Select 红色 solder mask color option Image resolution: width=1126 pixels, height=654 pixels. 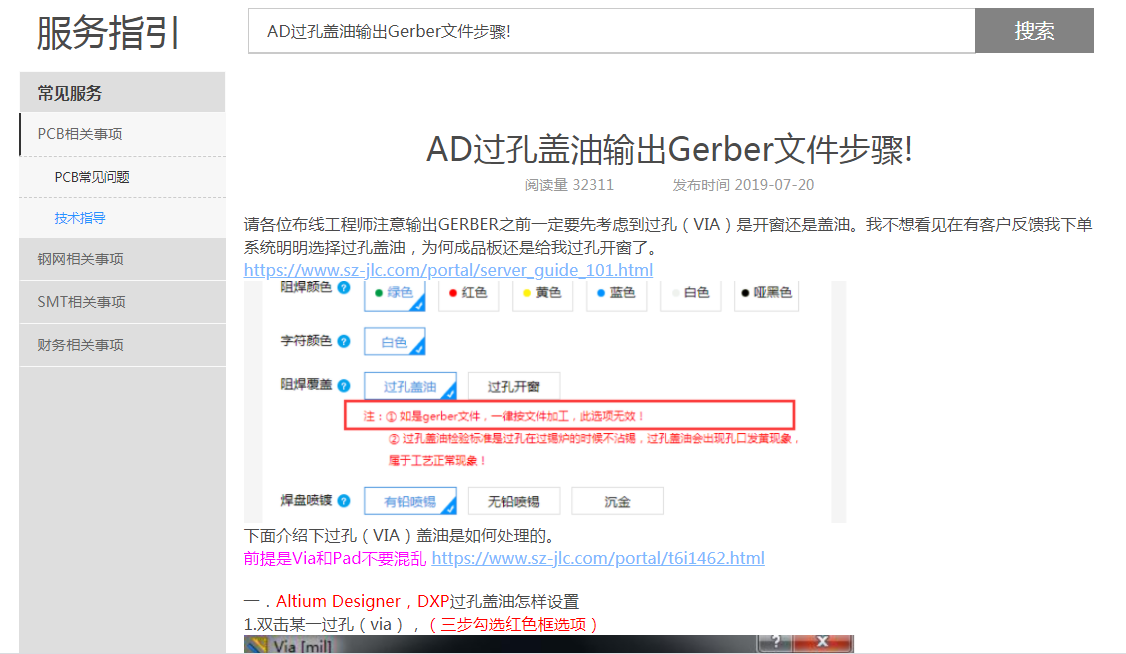tap(468, 293)
